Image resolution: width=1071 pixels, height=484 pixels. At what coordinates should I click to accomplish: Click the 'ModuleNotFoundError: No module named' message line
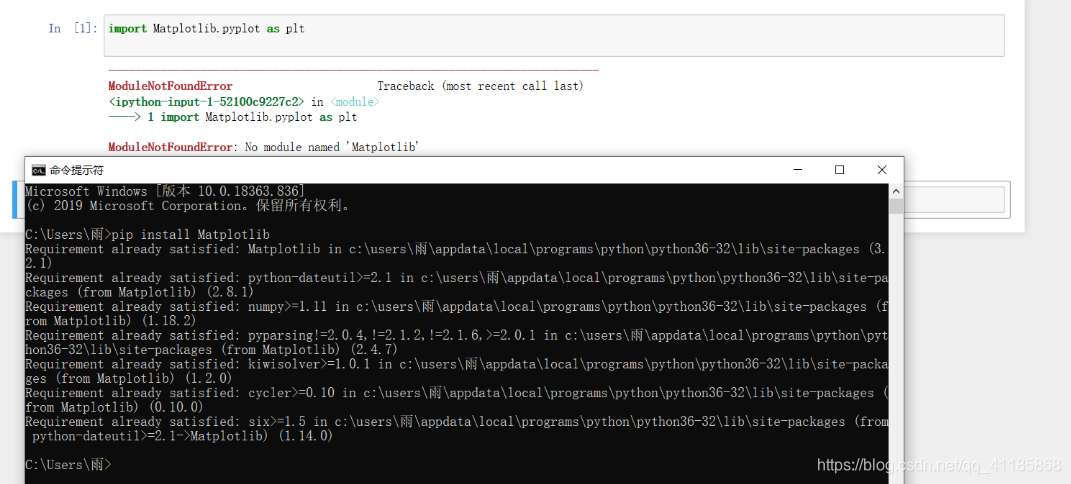(x=264, y=147)
